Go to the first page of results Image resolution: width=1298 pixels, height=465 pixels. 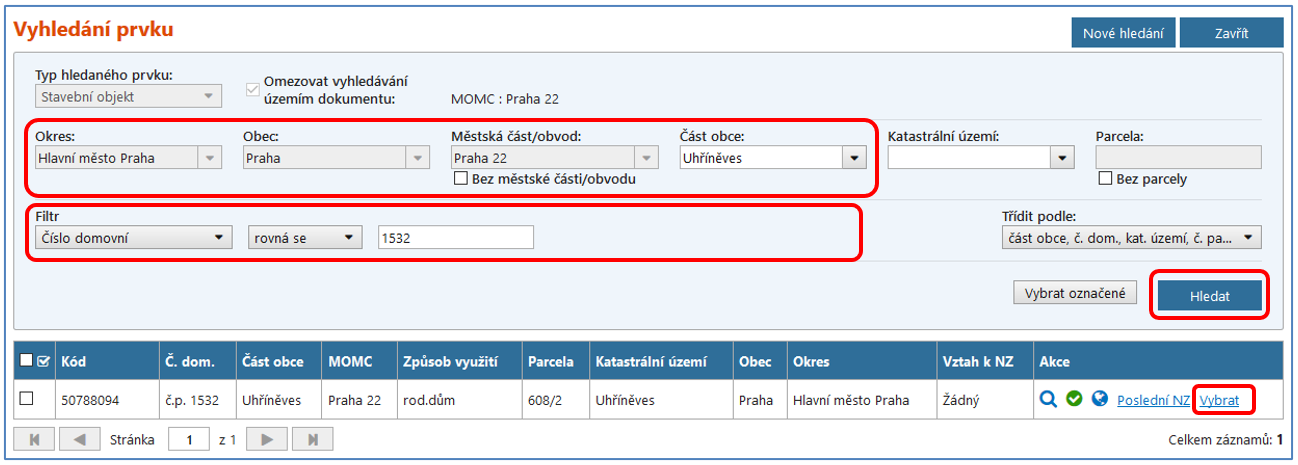click(x=34, y=439)
